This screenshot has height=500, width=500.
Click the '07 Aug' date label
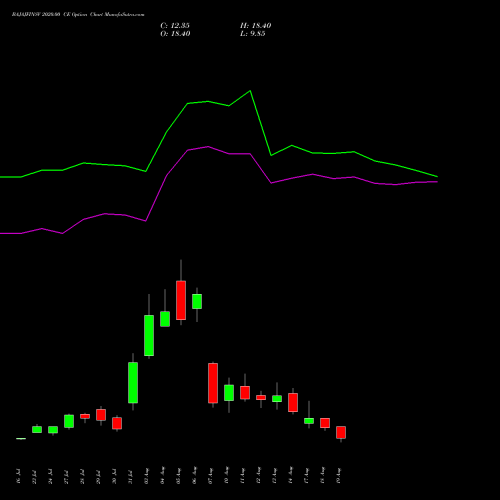(210, 476)
